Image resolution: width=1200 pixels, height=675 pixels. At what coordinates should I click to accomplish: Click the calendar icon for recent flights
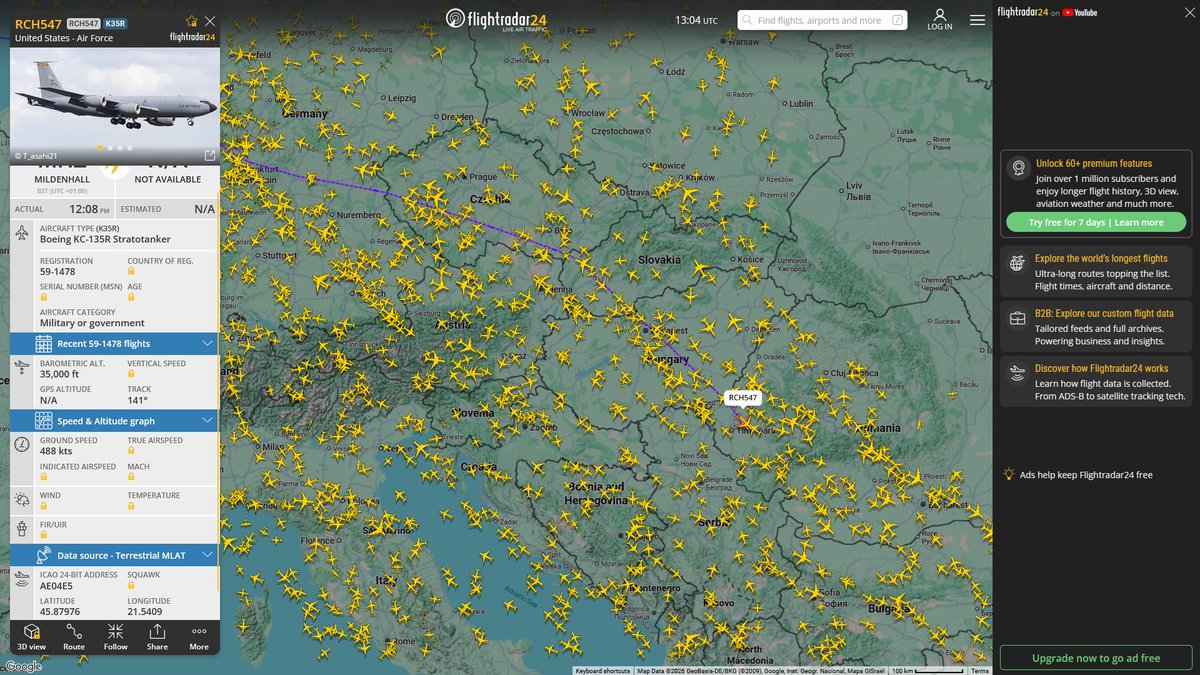[x=44, y=344]
